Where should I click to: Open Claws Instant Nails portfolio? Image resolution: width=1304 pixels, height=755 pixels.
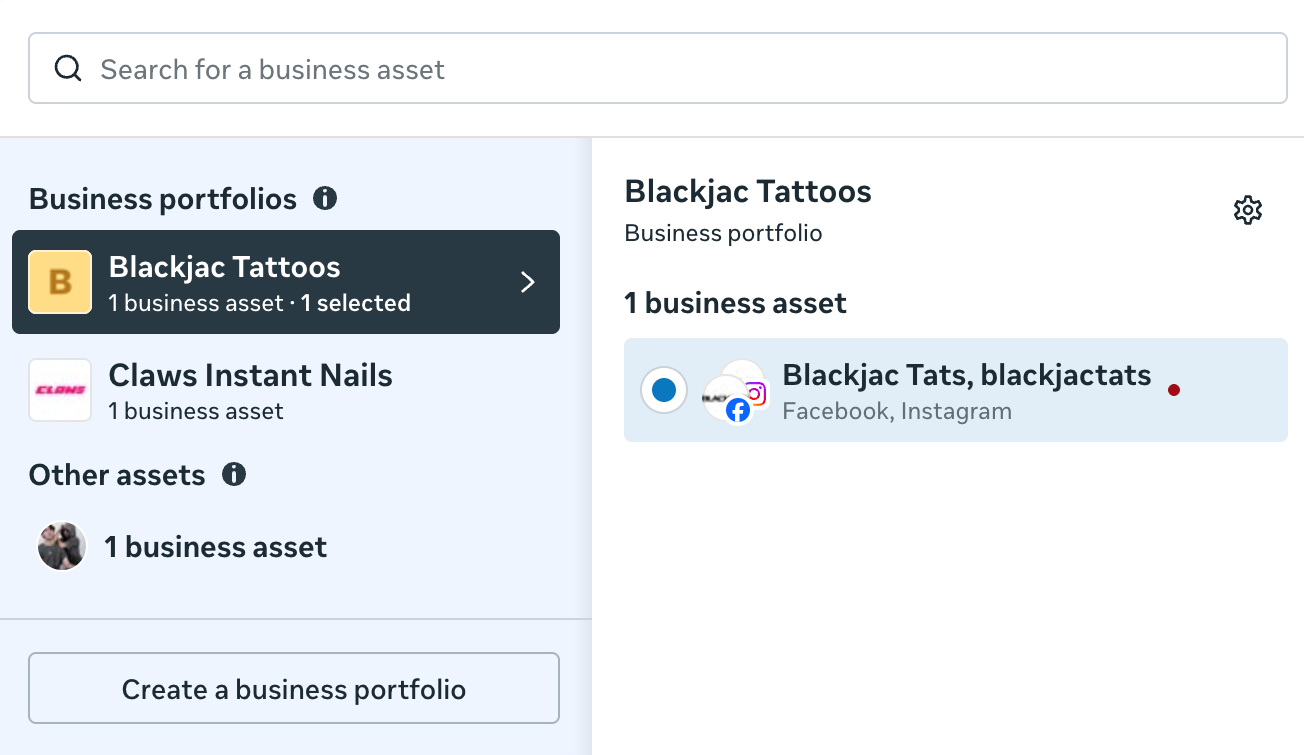[x=250, y=376]
